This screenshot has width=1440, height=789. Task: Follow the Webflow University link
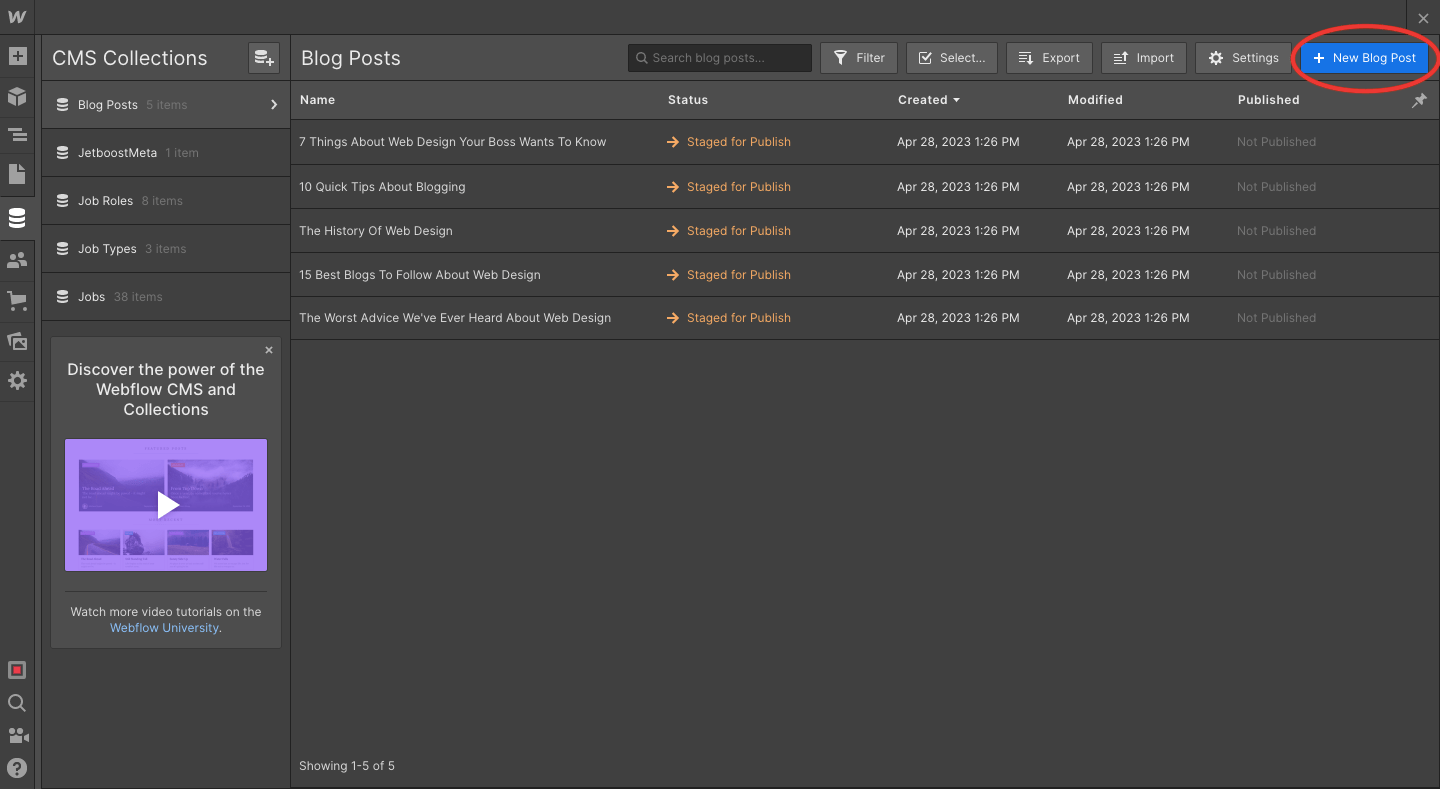click(x=164, y=628)
